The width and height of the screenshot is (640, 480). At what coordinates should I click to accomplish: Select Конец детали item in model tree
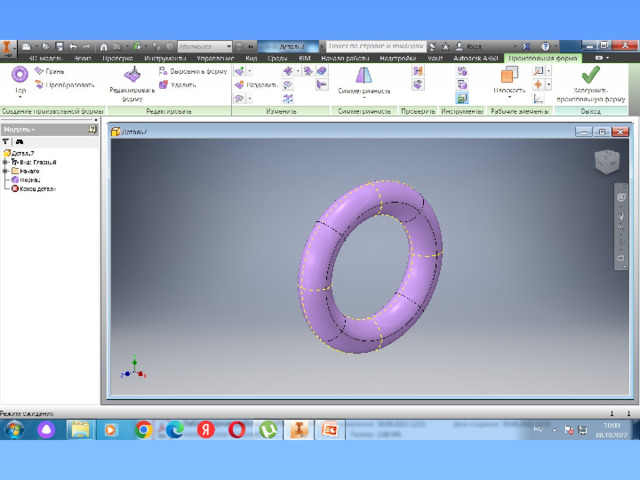pyautogui.click(x=37, y=189)
